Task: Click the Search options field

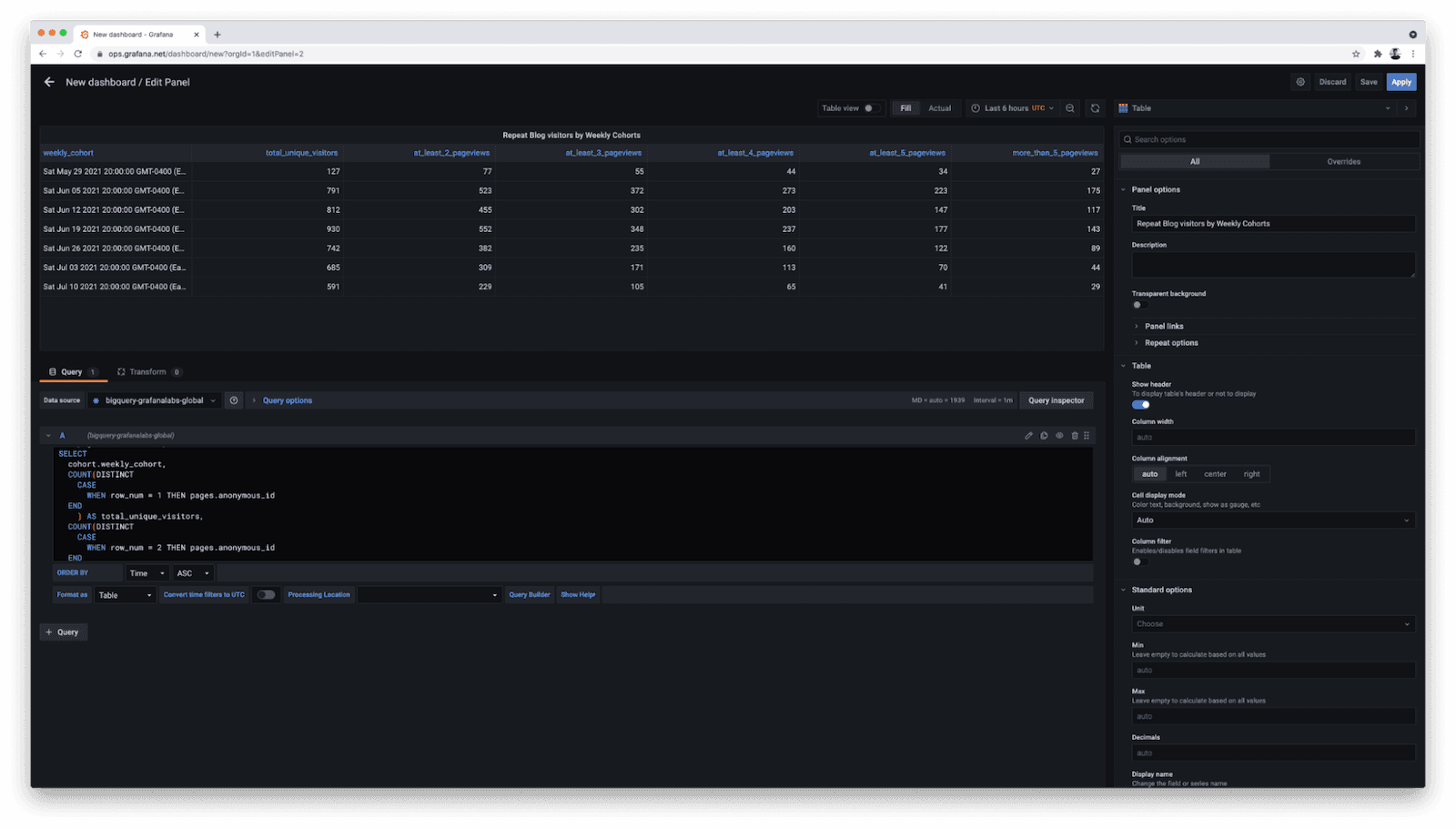Action: pyautogui.click(x=1269, y=140)
